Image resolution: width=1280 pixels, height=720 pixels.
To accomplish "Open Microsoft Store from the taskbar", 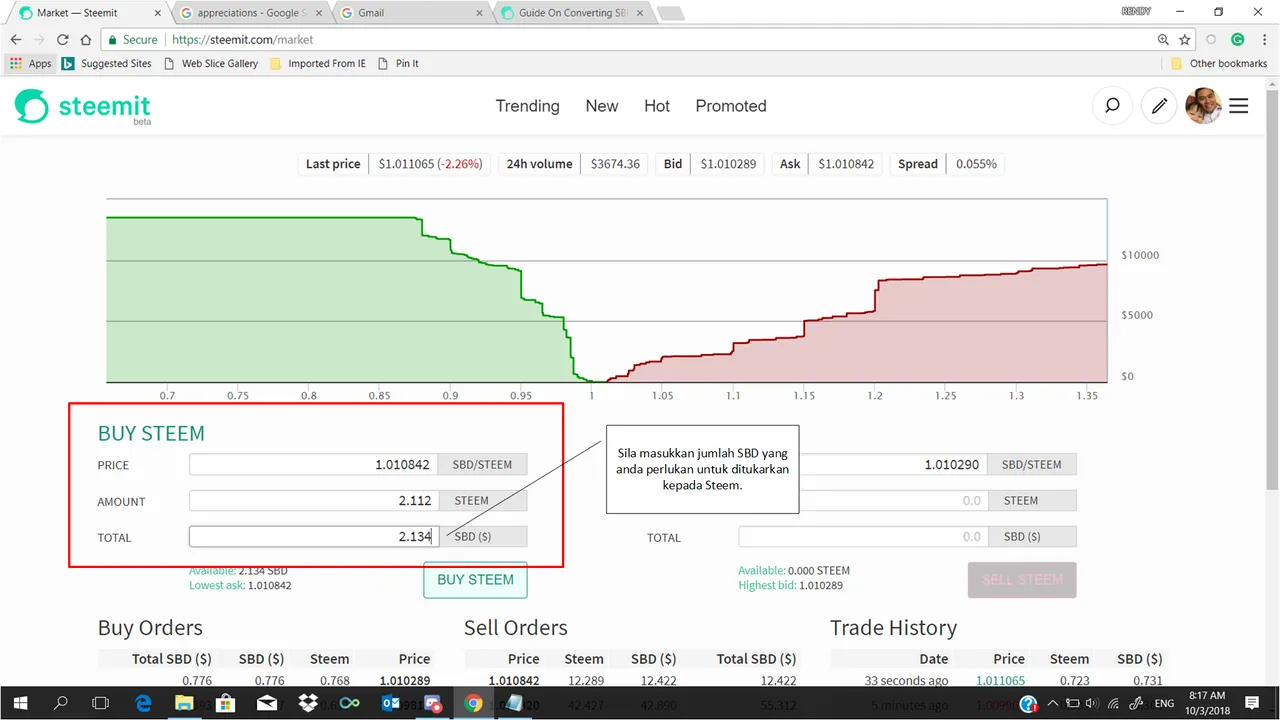I will point(225,703).
